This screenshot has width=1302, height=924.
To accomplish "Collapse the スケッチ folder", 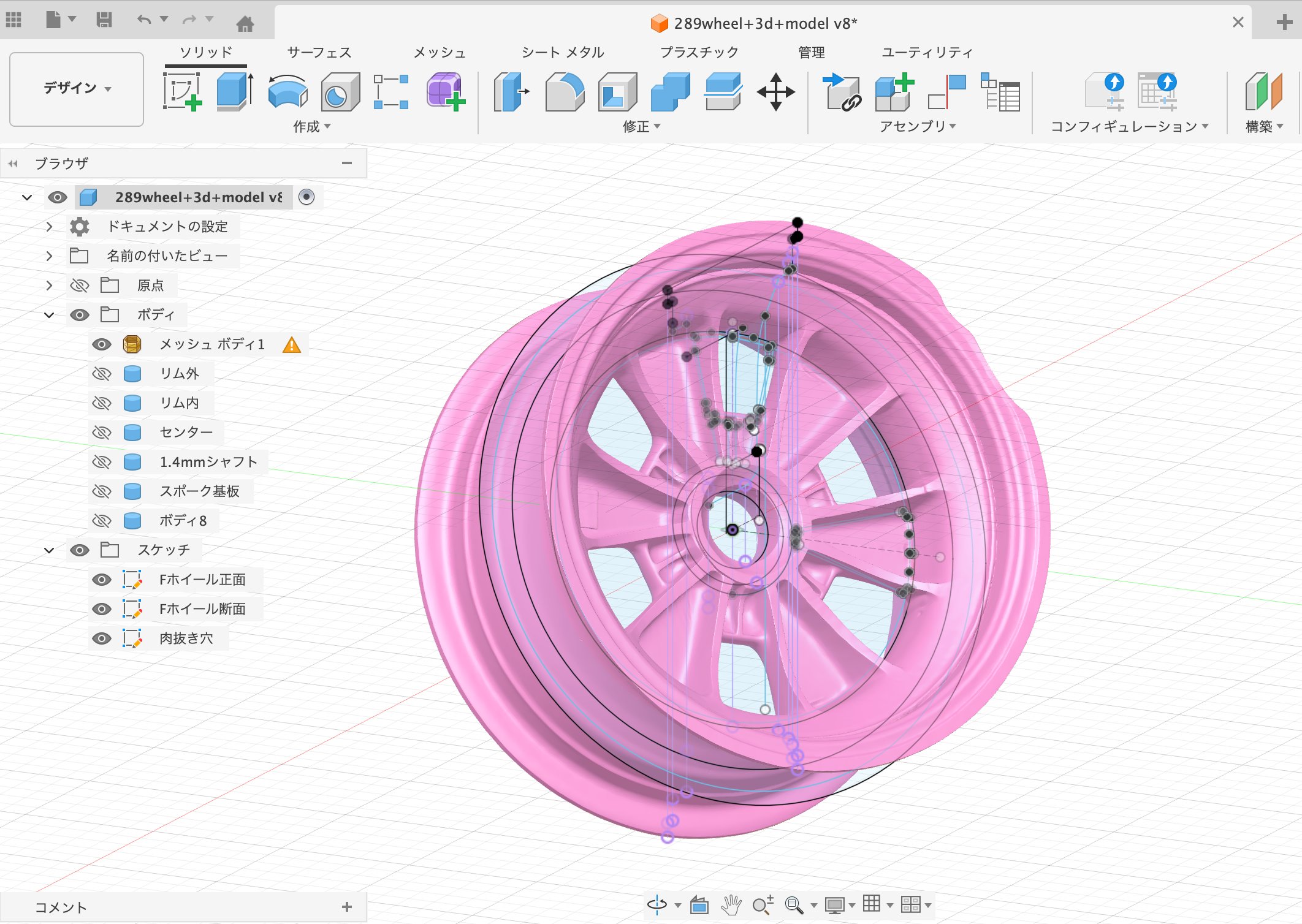I will [x=49, y=550].
